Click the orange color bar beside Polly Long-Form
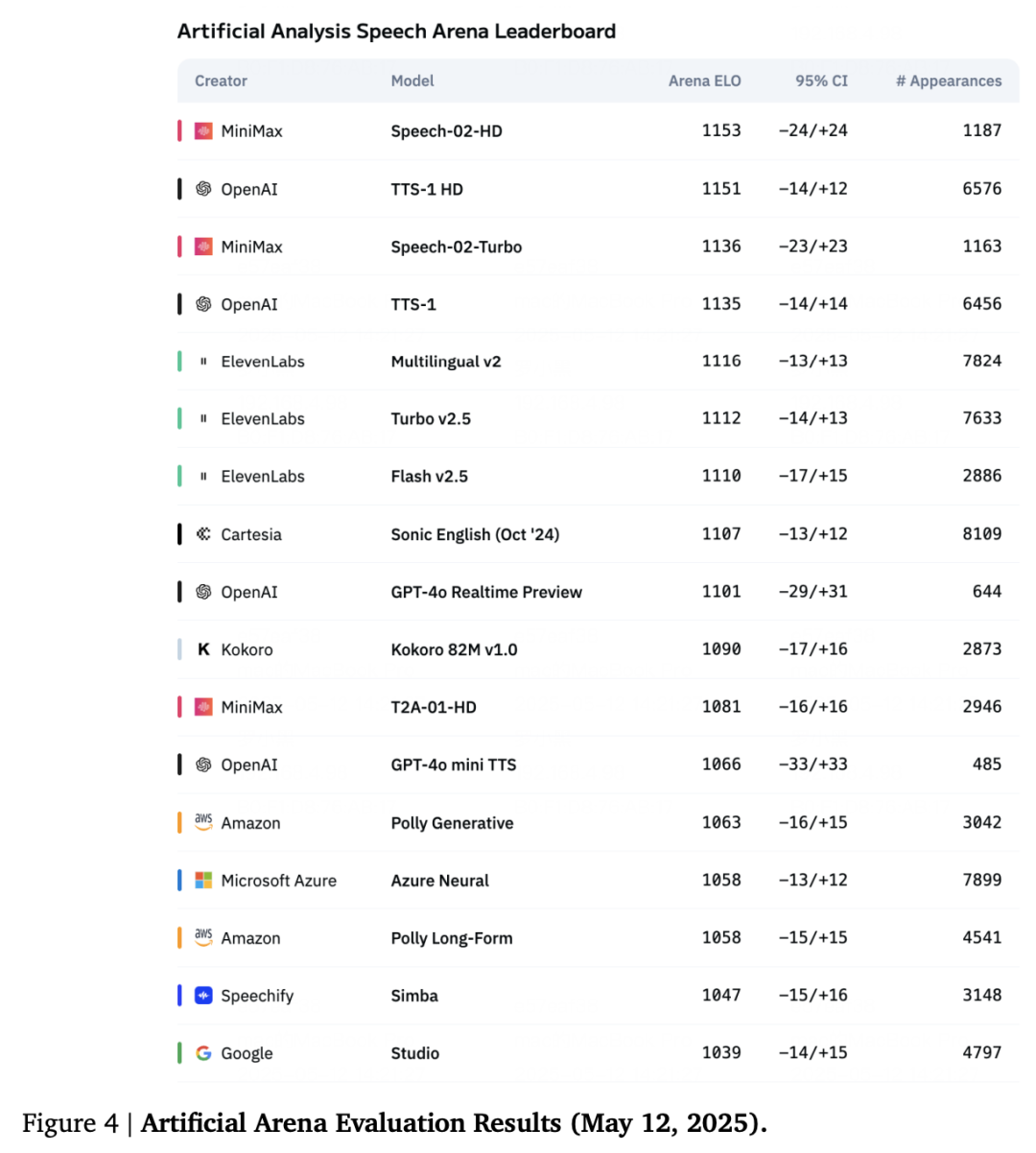This screenshot has width=1036, height=1153. tap(179, 937)
